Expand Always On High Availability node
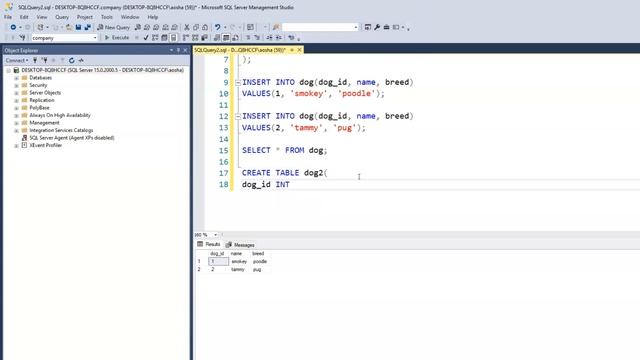The width and height of the screenshot is (640, 360). click(x=16, y=116)
